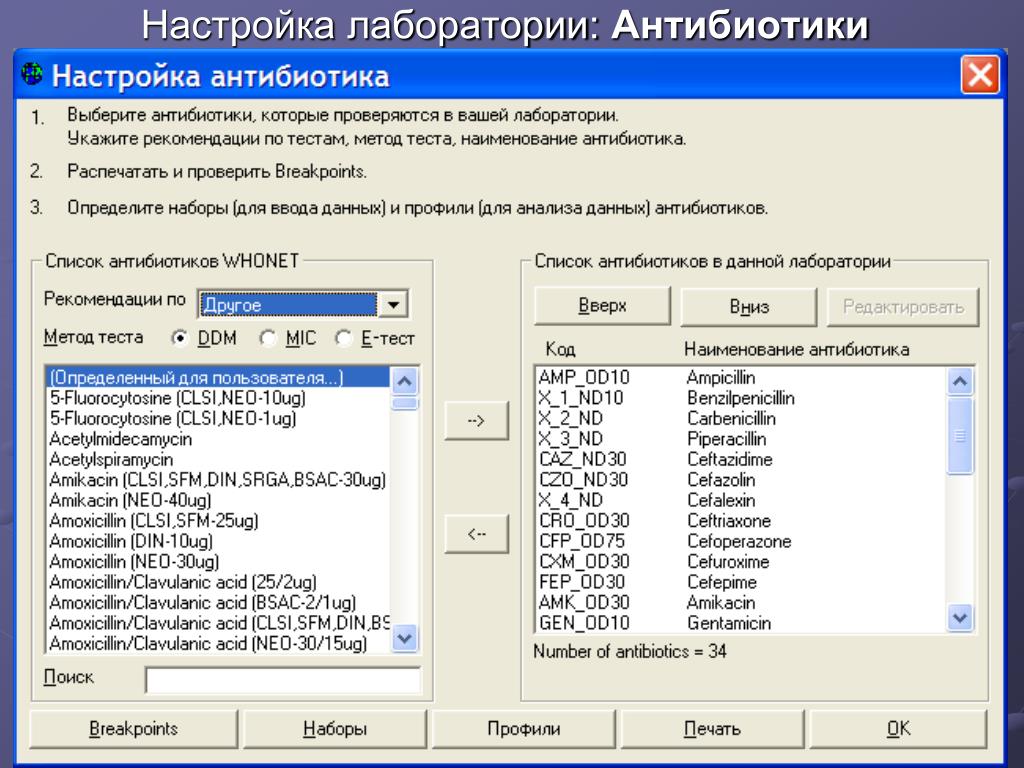Select Amikacin (CLSI,SFM,DIN,SRGA,BSAC-30ug)
Screen dimensions: 1024x768
tap(218, 480)
